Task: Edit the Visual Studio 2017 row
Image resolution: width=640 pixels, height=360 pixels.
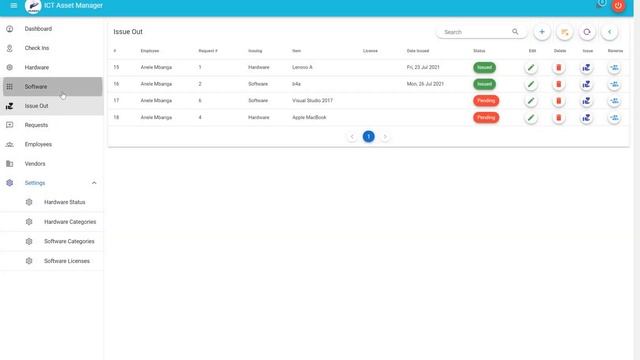Action: pyautogui.click(x=531, y=101)
